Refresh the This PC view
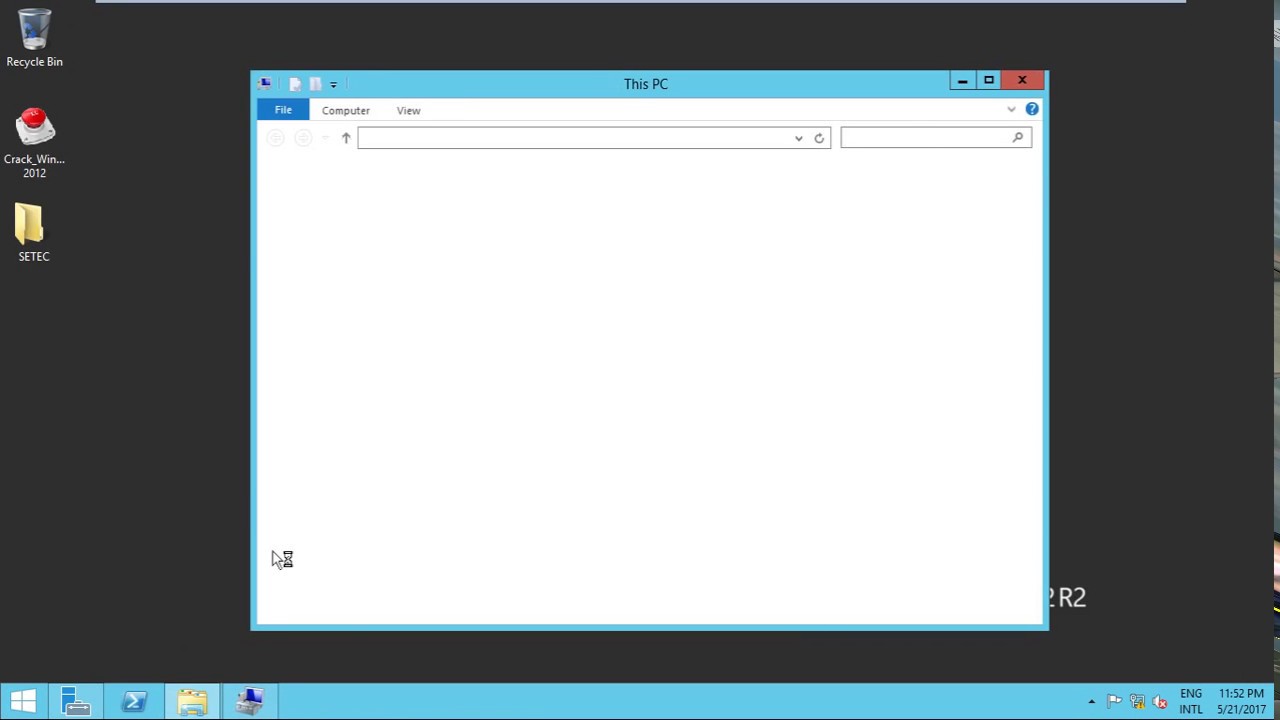Screen dimensions: 1280x720 click(819, 138)
